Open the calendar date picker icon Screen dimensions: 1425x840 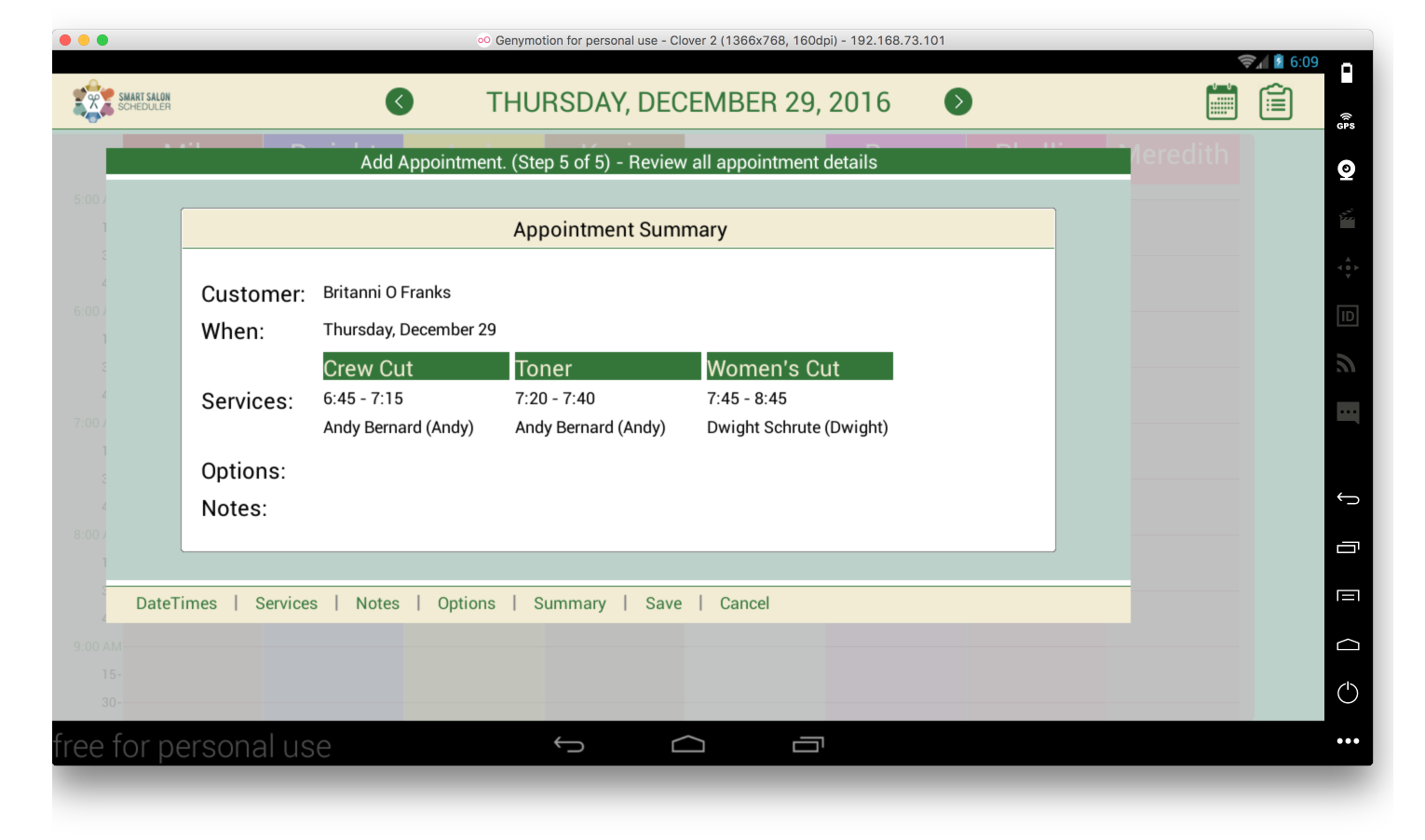pyautogui.click(x=1222, y=102)
